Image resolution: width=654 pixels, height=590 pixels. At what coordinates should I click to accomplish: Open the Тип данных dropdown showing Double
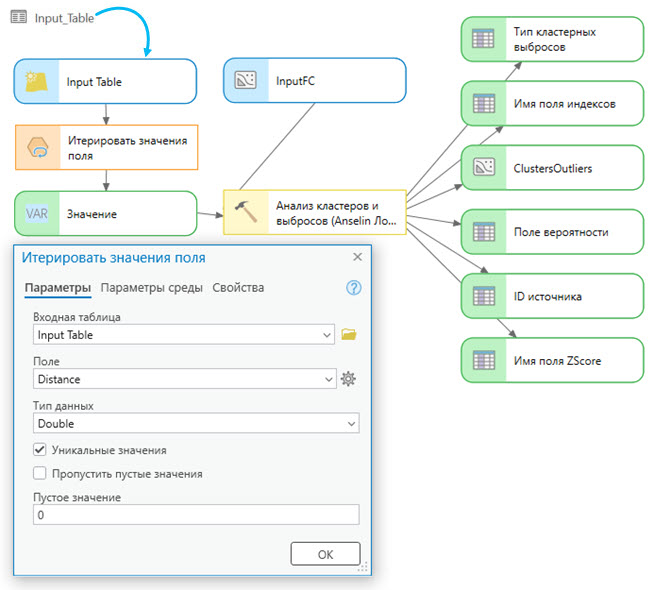click(x=350, y=424)
